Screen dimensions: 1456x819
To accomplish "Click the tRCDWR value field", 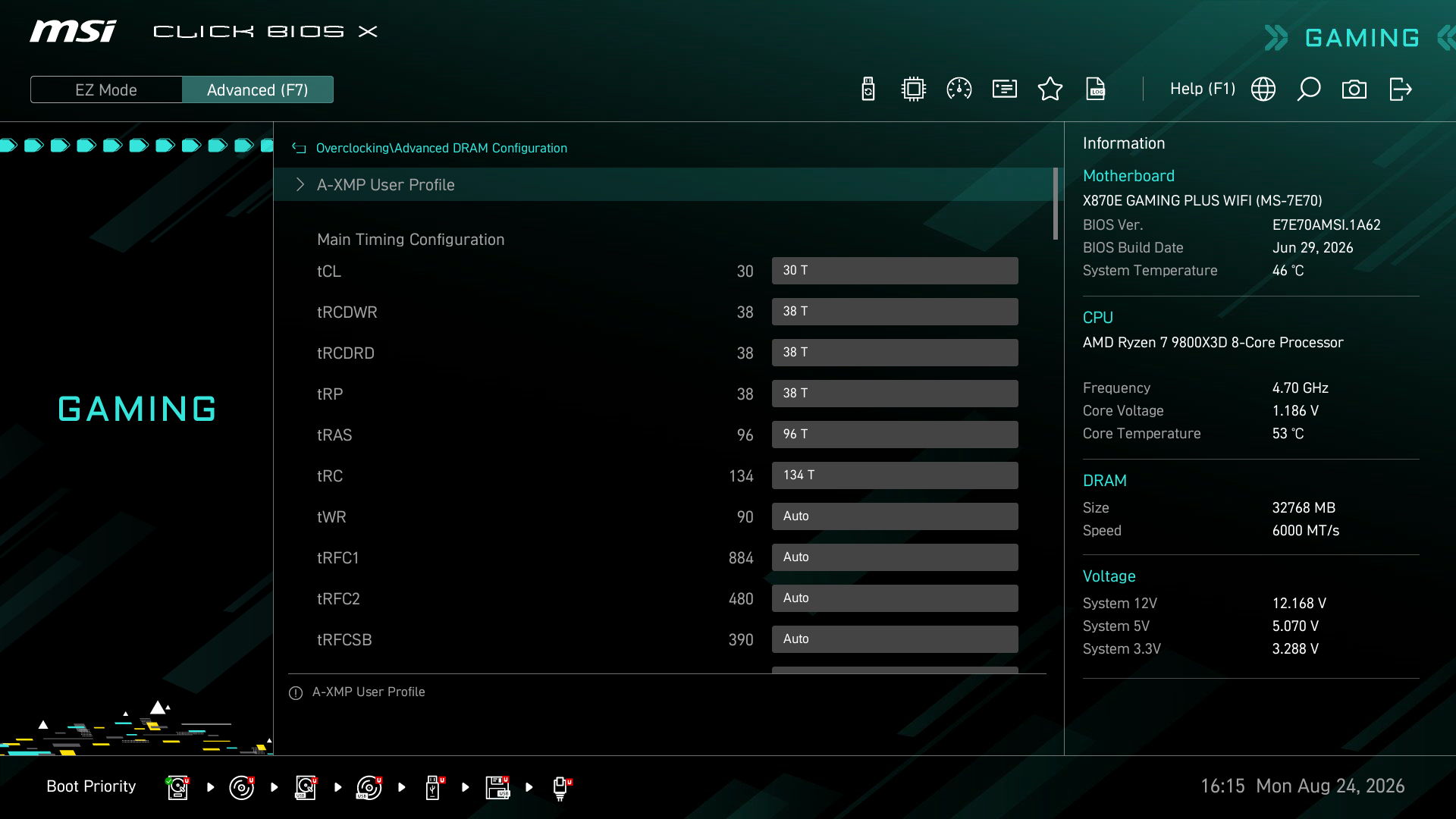I will (x=895, y=312).
